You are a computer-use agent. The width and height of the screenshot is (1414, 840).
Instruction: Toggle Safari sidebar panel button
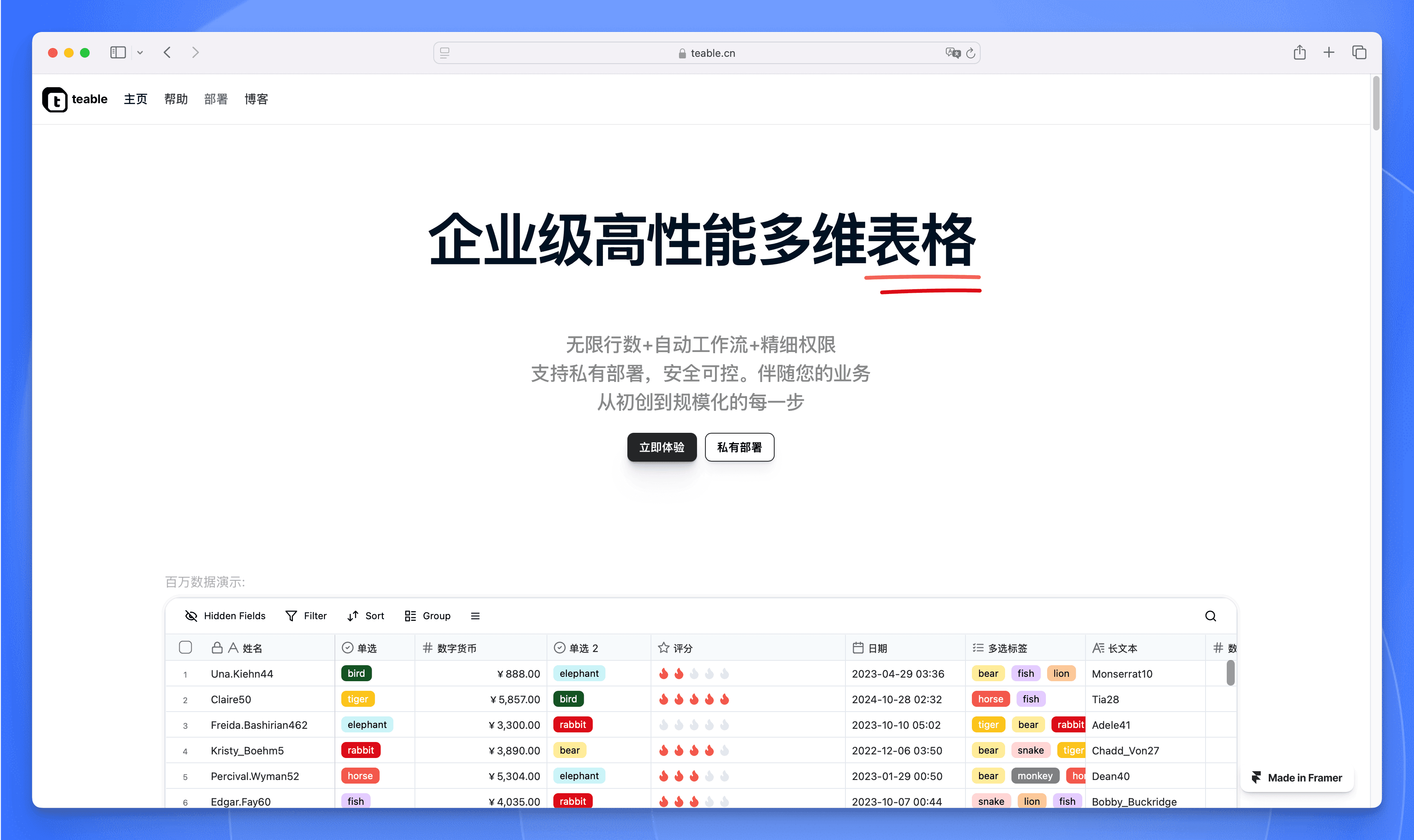pos(118,53)
